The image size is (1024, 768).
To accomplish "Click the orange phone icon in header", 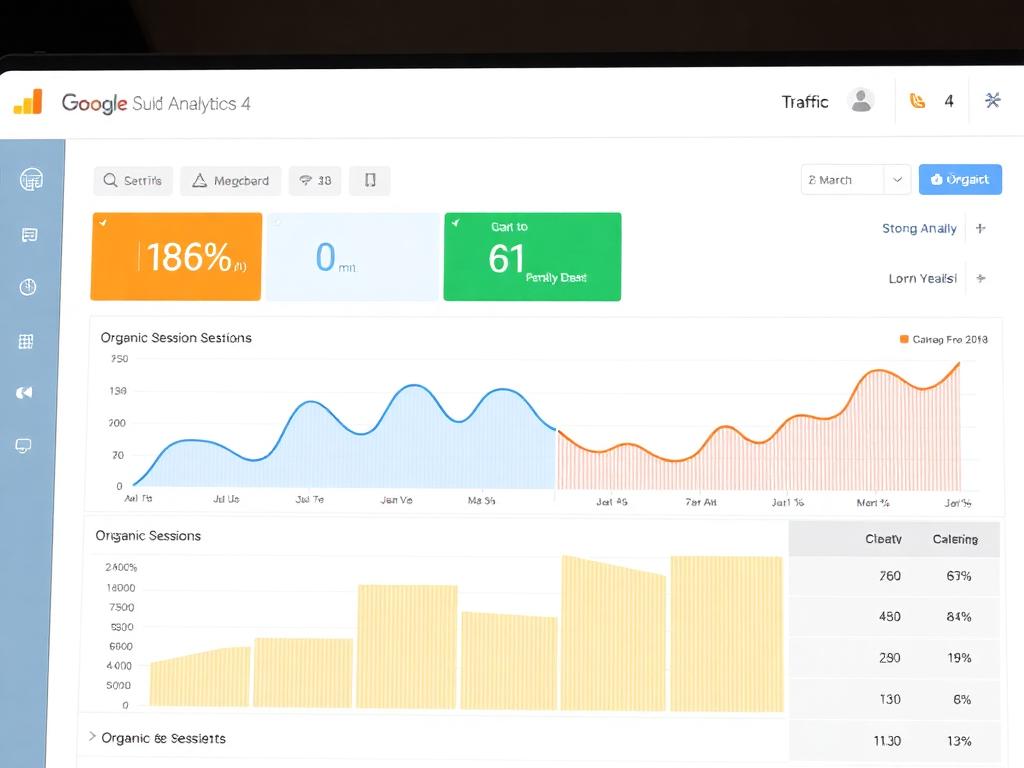I will point(918,101).
